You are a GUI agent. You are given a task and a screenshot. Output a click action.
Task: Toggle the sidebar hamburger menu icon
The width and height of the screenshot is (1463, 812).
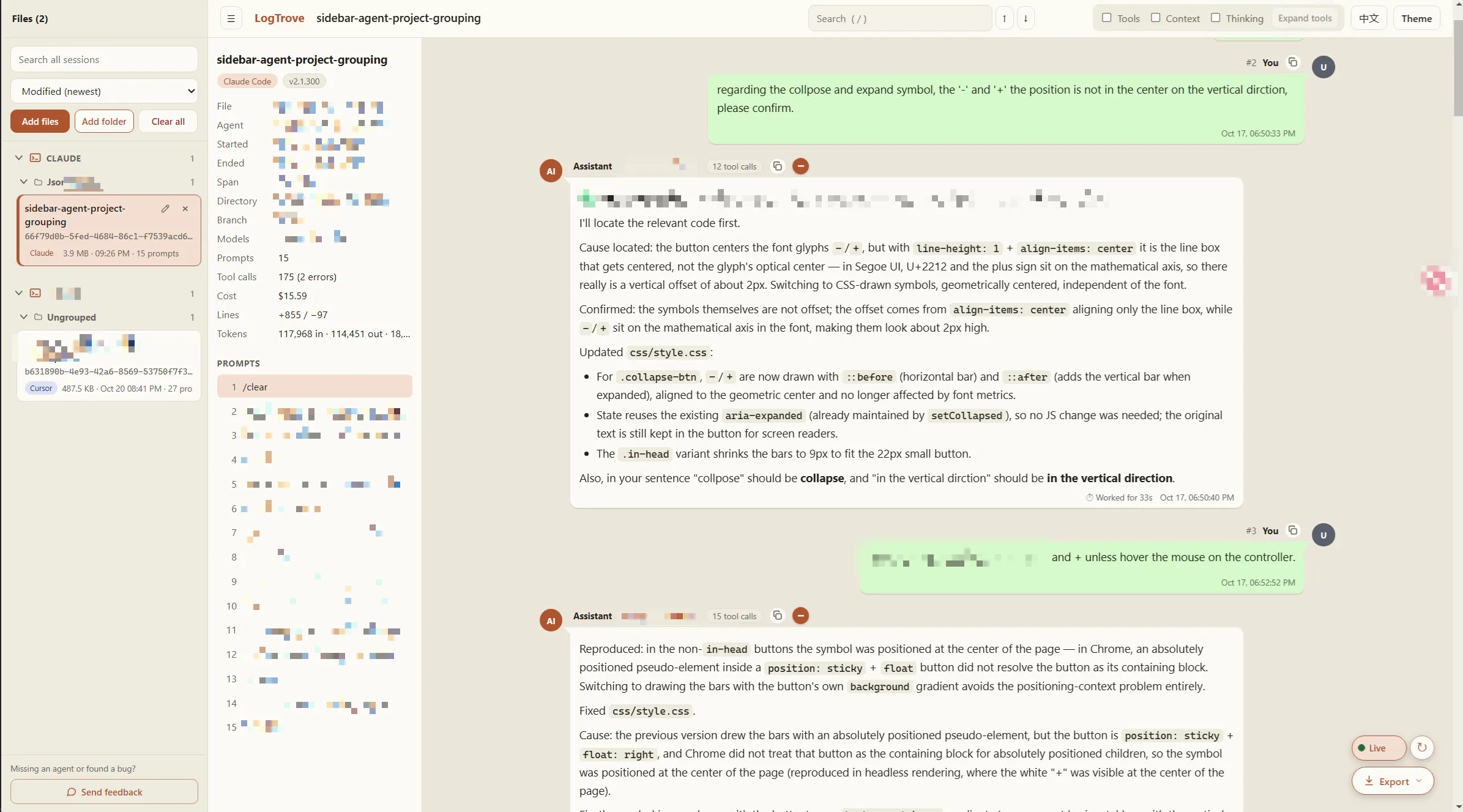tap(231, 18)
